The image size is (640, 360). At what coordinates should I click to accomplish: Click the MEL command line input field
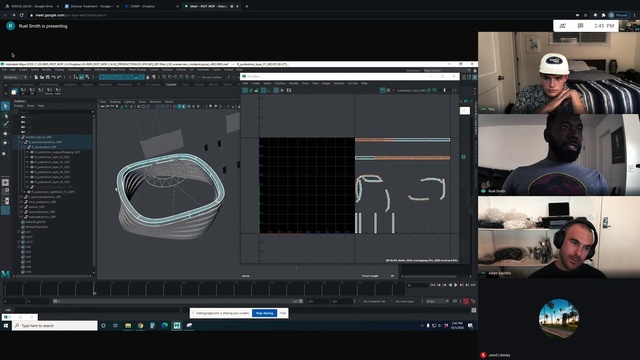tap(97, 310)
